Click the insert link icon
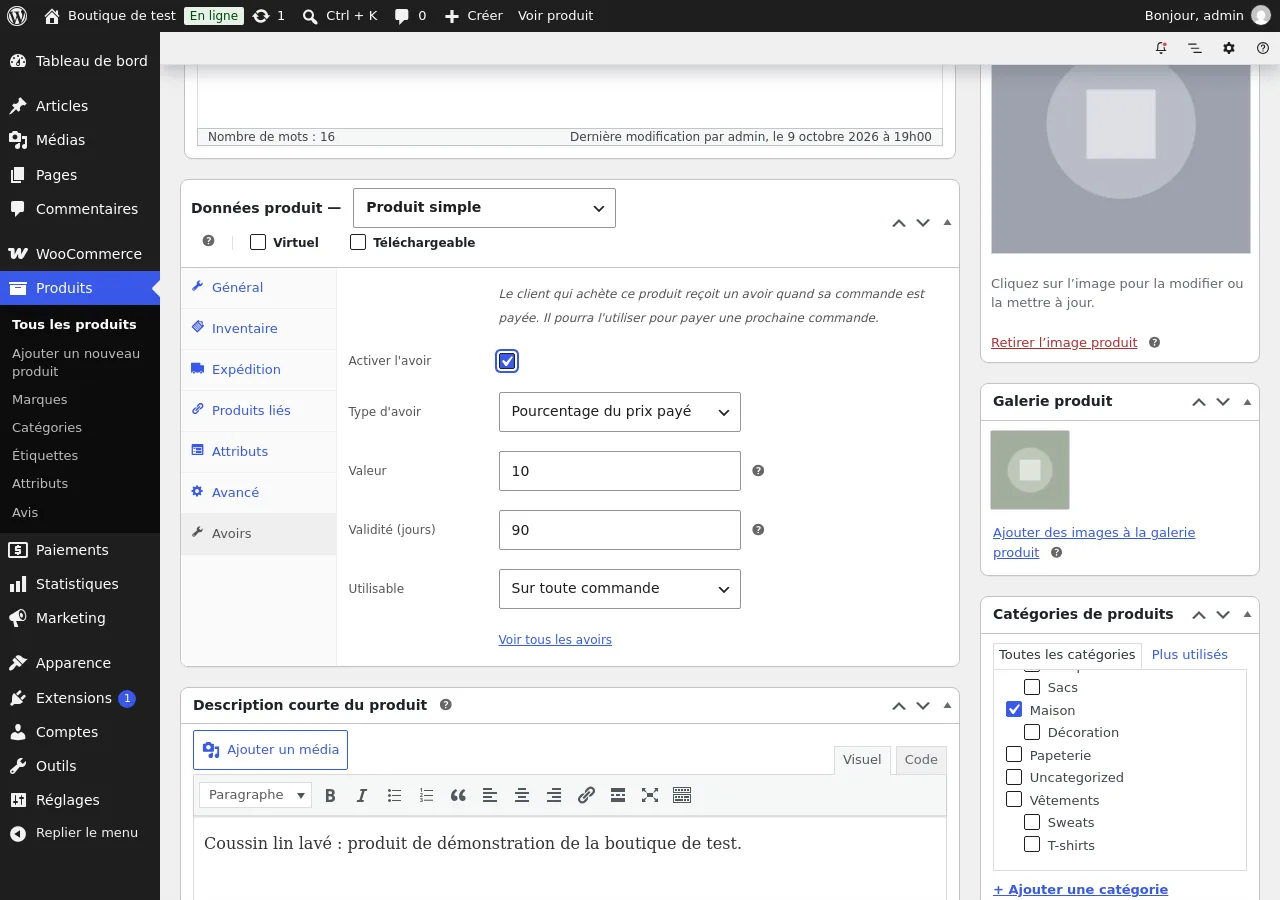Screen dimensions: 1280x900 click(x=586, y=795)
